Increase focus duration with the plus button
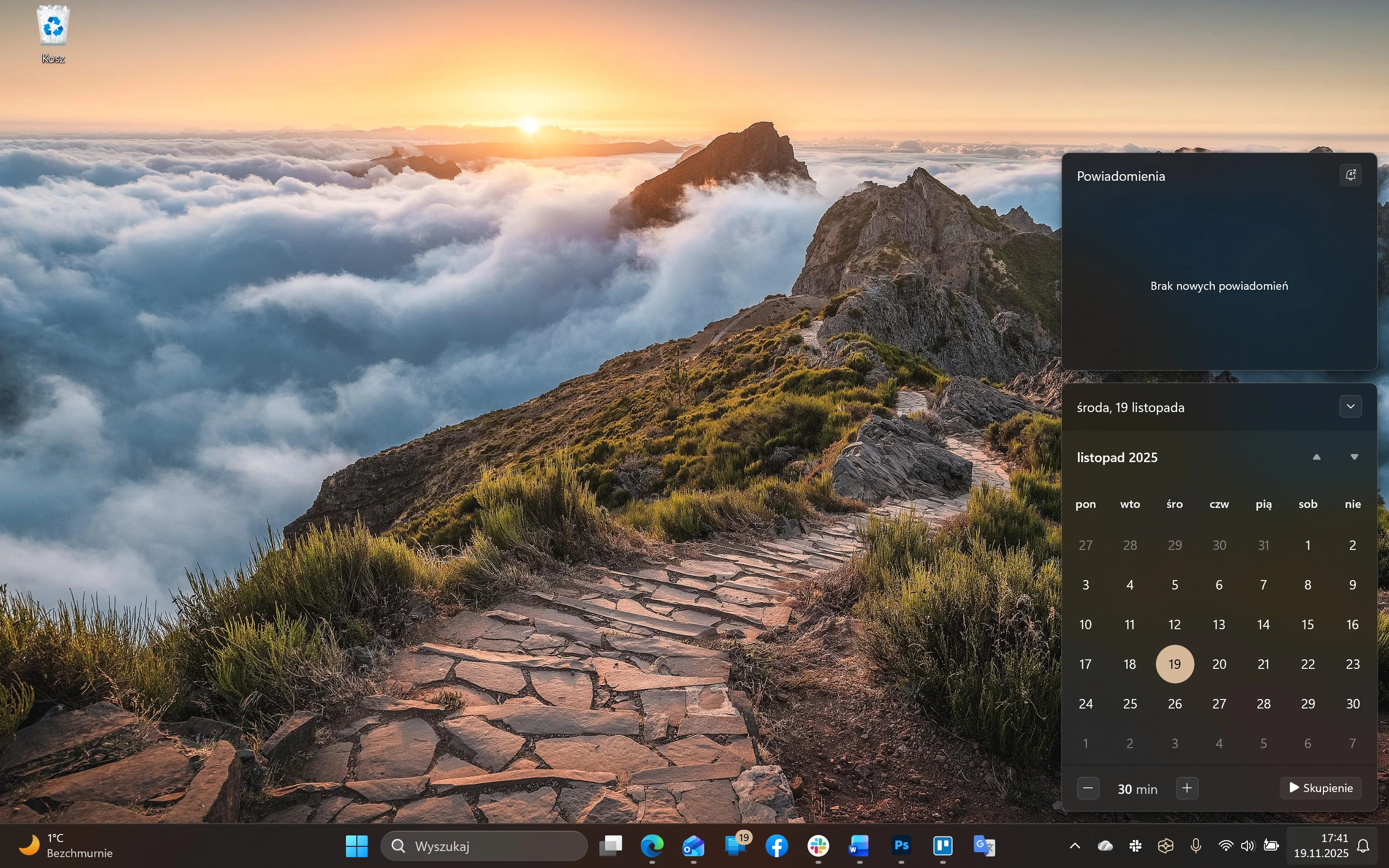Screen dimensions: 1389x868 [1187, 788]
